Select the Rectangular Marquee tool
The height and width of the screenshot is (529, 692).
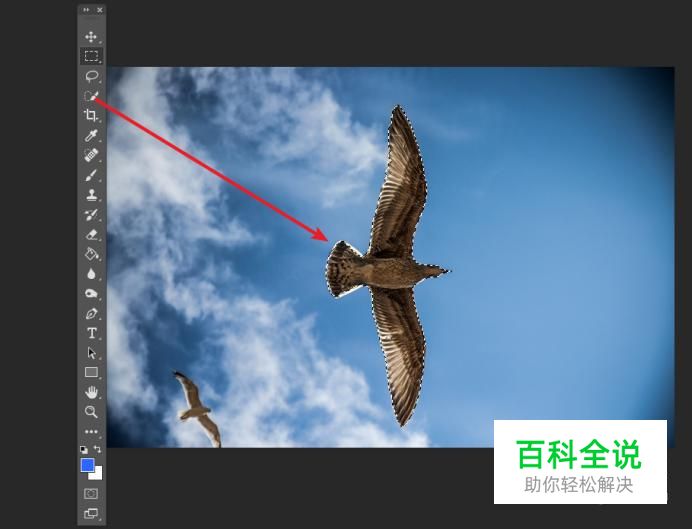(91, 56)
